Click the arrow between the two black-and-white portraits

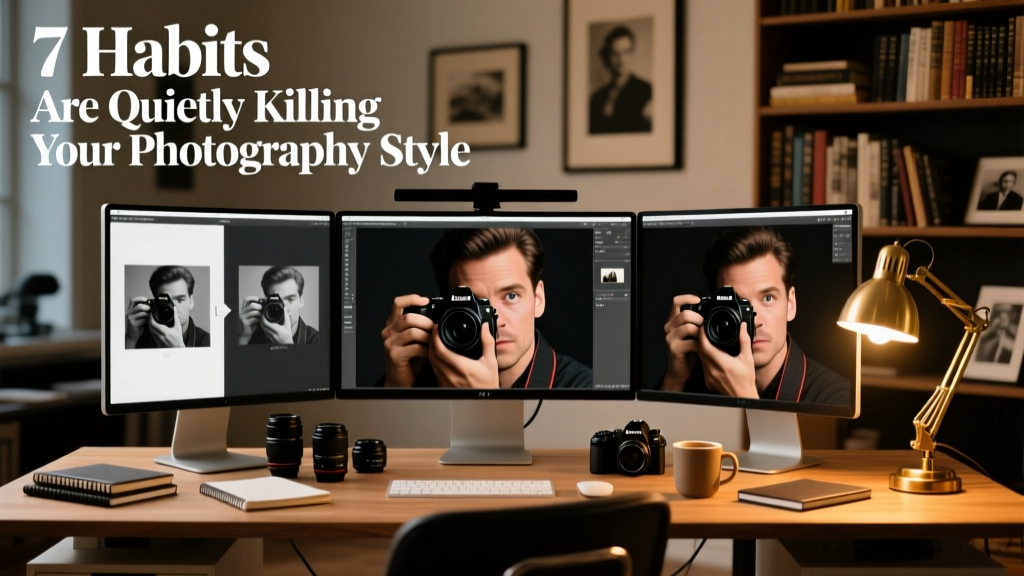(223, 311)
